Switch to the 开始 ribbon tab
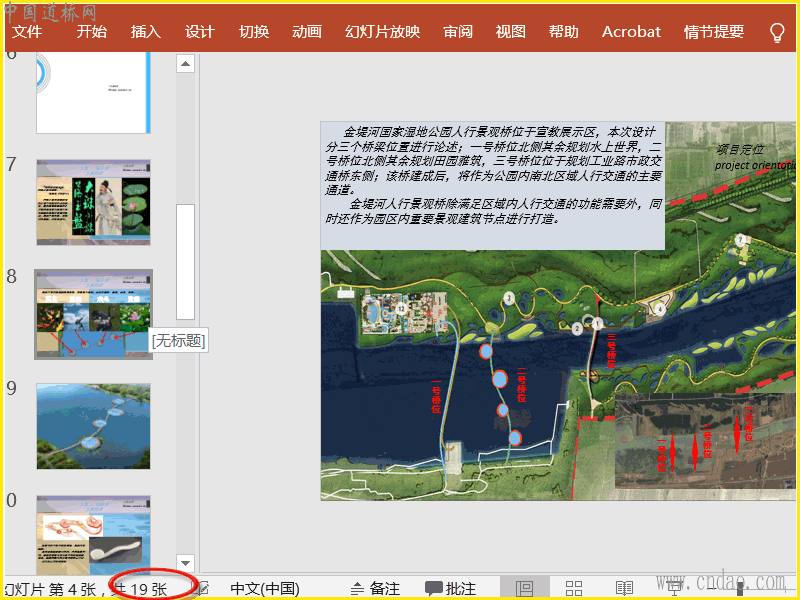This screenshot has height=600, width=800. [92, 32]
